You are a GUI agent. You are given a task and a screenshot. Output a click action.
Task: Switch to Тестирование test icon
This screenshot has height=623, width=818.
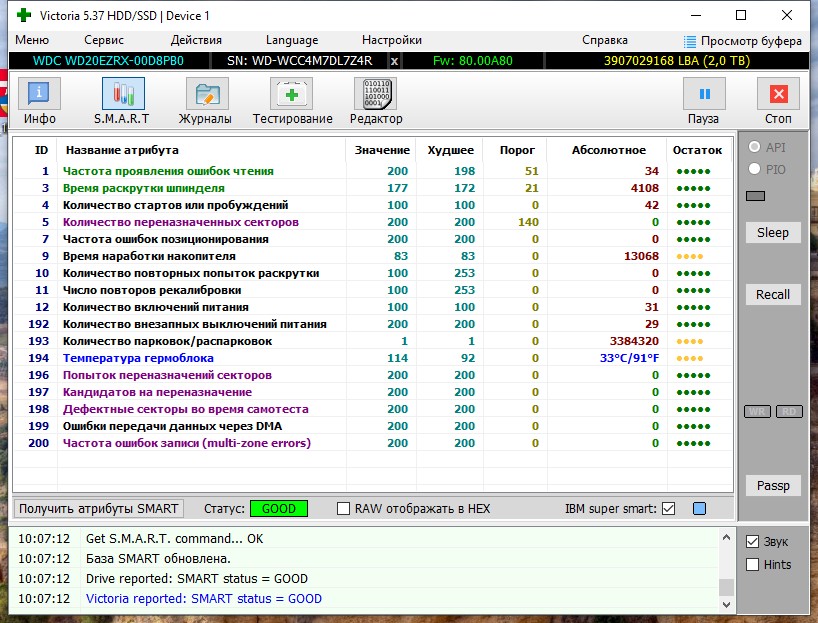292,94
